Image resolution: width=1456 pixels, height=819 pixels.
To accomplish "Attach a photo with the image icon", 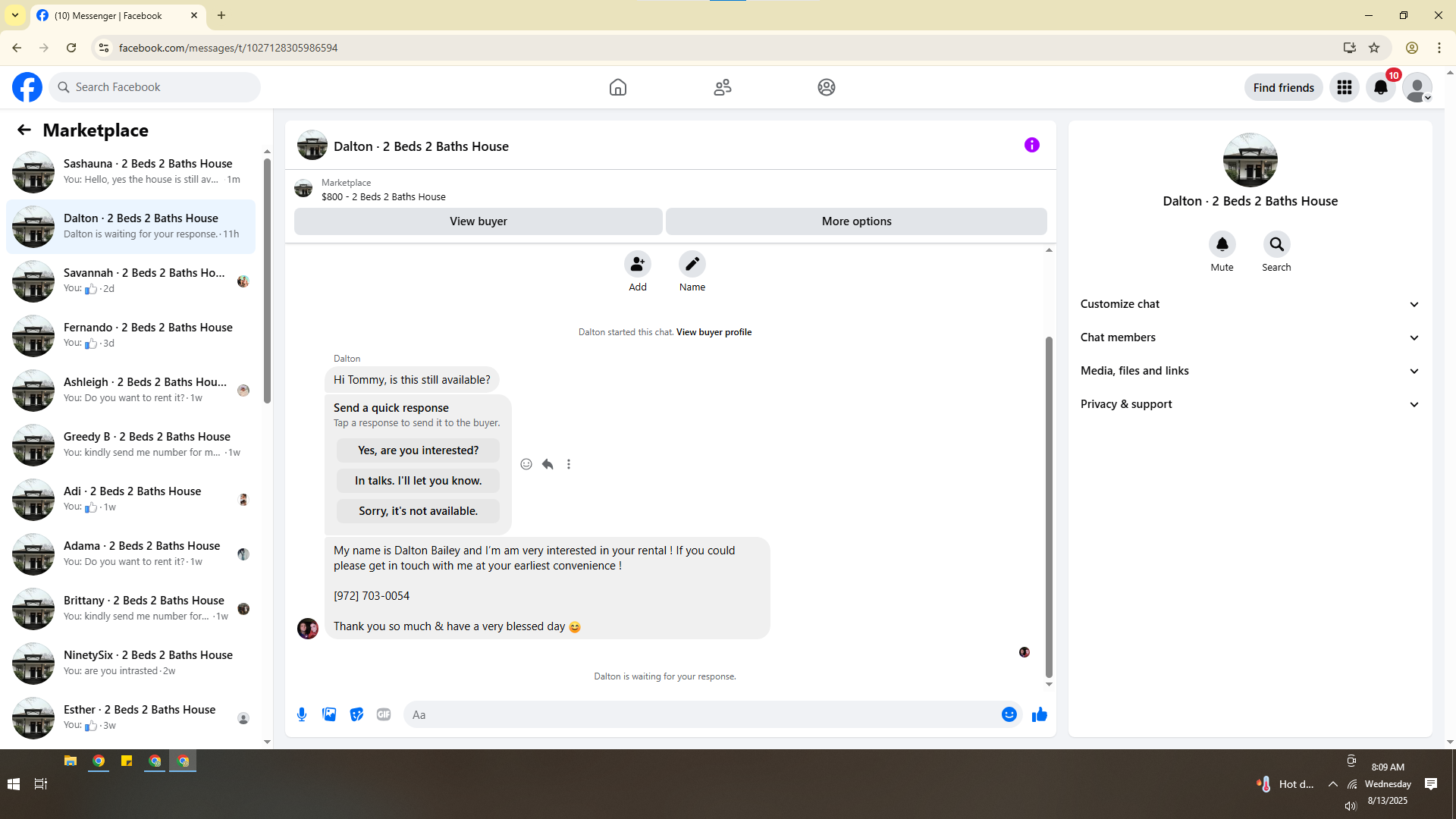I will pyautogui.click(x=329, y=714).
